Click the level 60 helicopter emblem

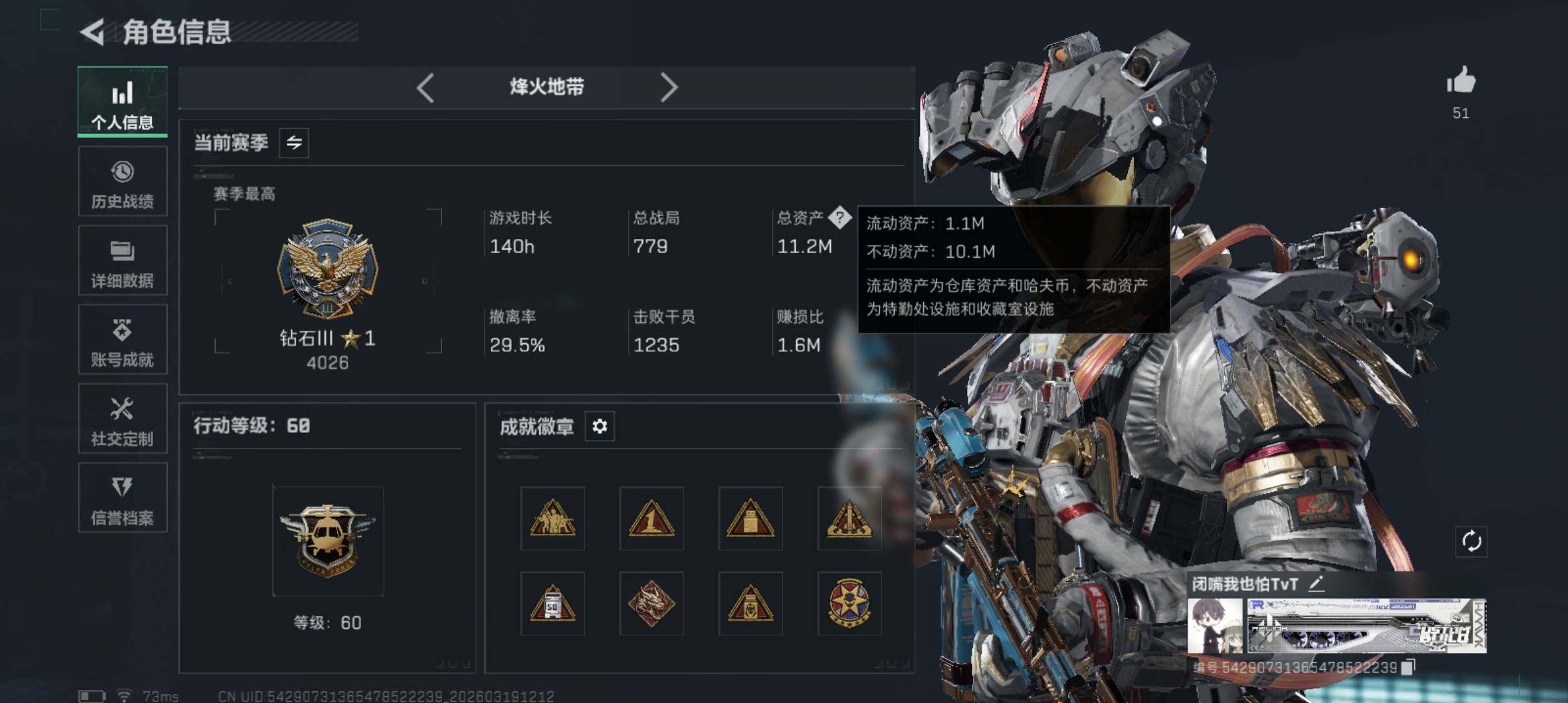tap(328, 541)
